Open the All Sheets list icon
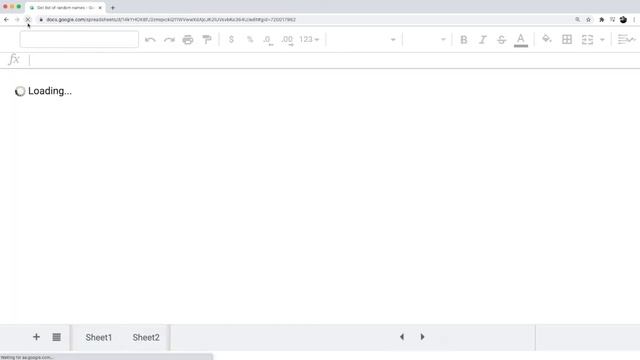The width and height of the screenshot is (640, 360). click(57, 337)
